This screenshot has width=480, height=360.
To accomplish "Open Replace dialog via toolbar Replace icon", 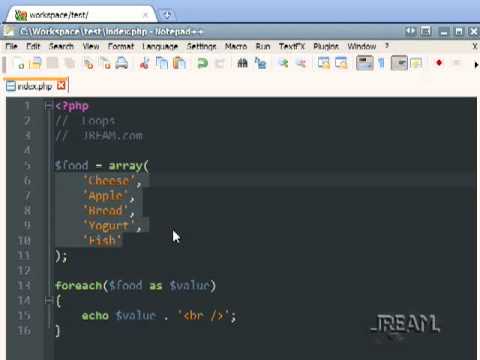I will (x=260, y=63).
